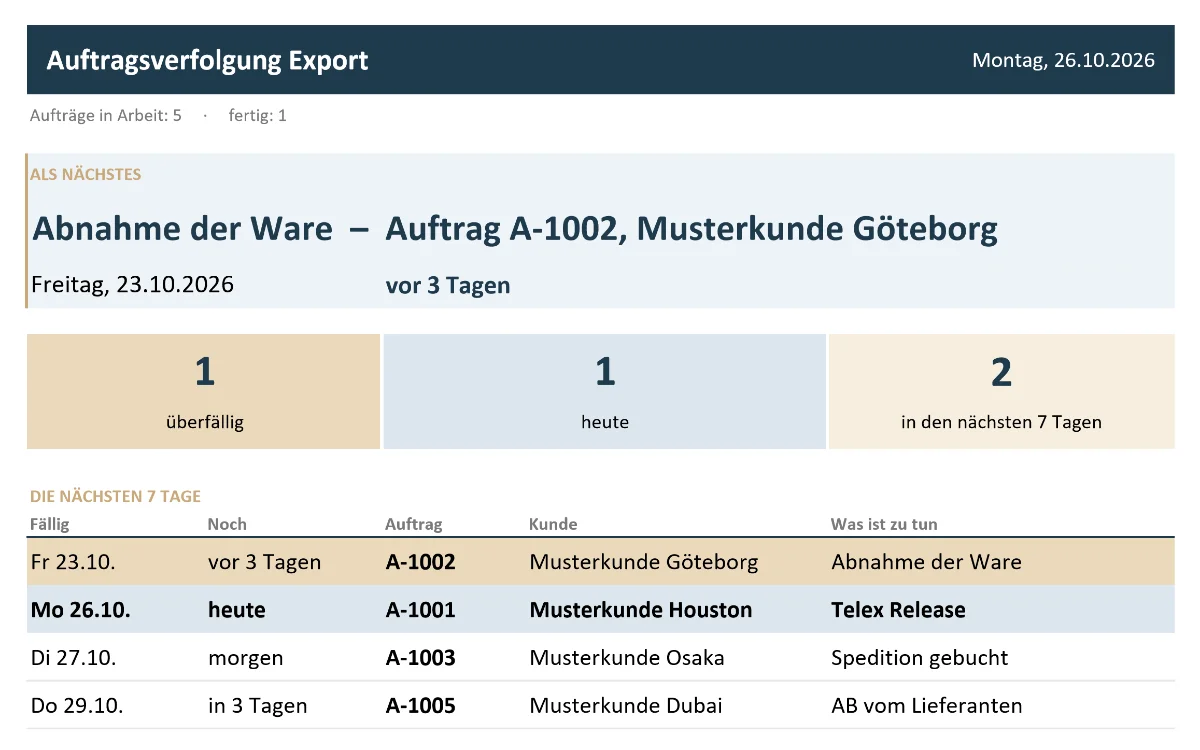
Task: Select the date 'Freitag, 23.10.2026'
Action: coord(132,285)
